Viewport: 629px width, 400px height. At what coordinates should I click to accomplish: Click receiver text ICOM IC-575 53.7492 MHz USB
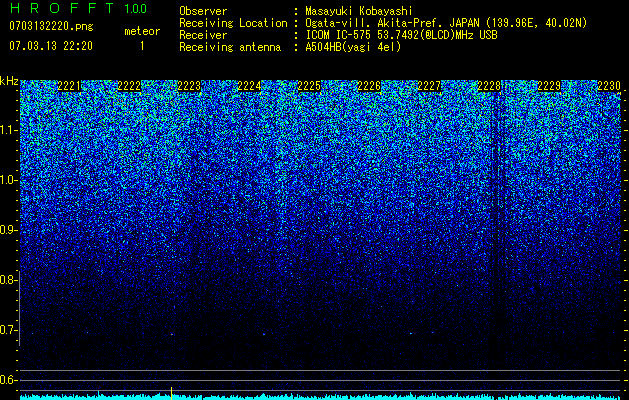[402, 35]
